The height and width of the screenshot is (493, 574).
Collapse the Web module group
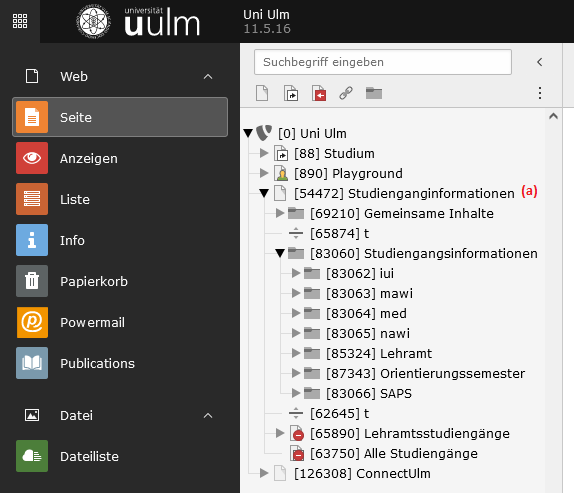208,76
